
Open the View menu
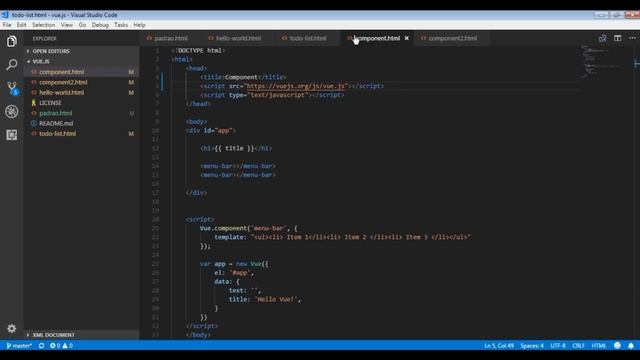tap(67, 25)
